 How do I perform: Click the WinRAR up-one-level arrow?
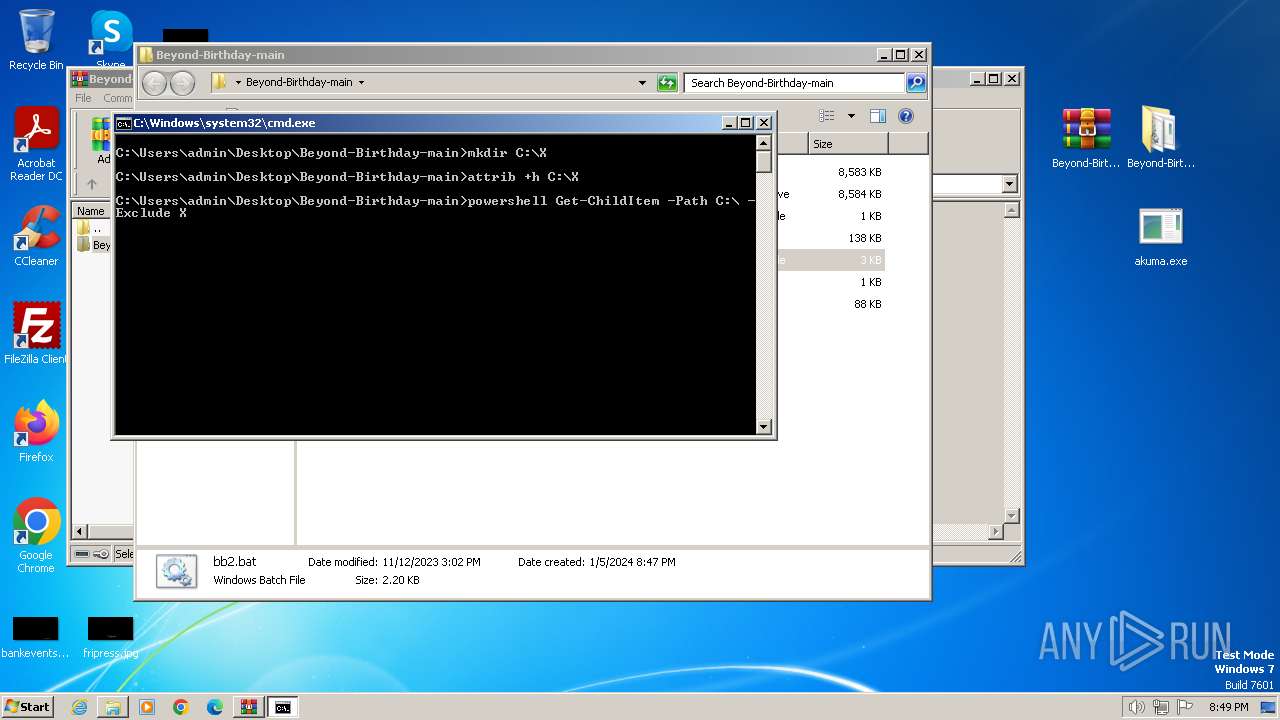click(x=92, y=184)
